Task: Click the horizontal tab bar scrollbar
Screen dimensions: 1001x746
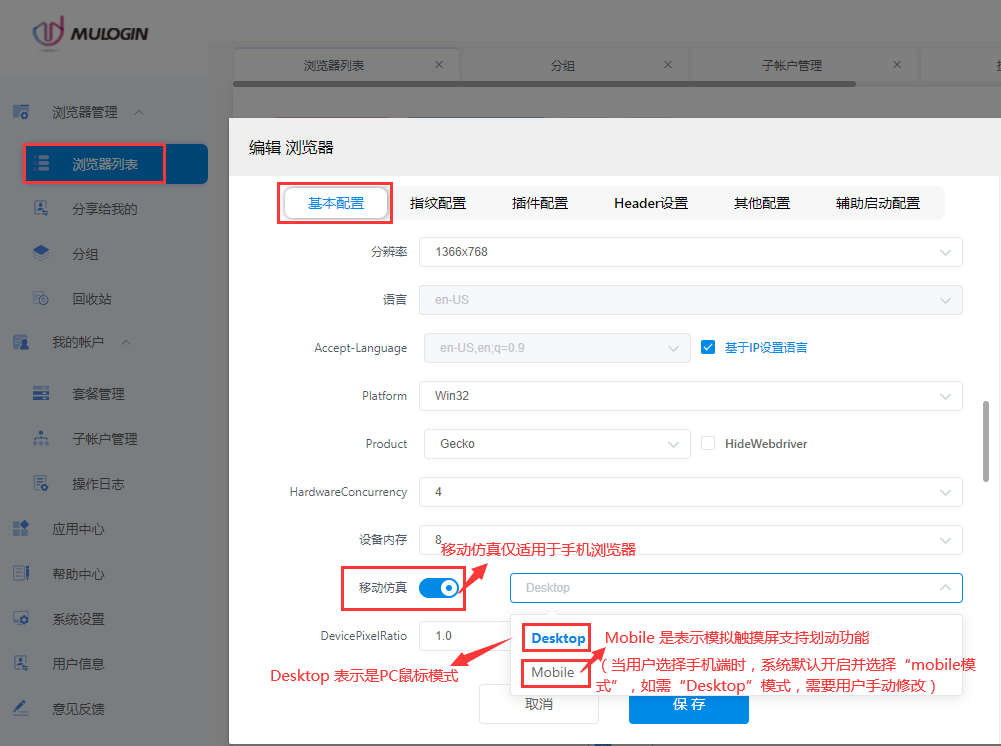Action: pyautogui.click(x=544, y=84)
